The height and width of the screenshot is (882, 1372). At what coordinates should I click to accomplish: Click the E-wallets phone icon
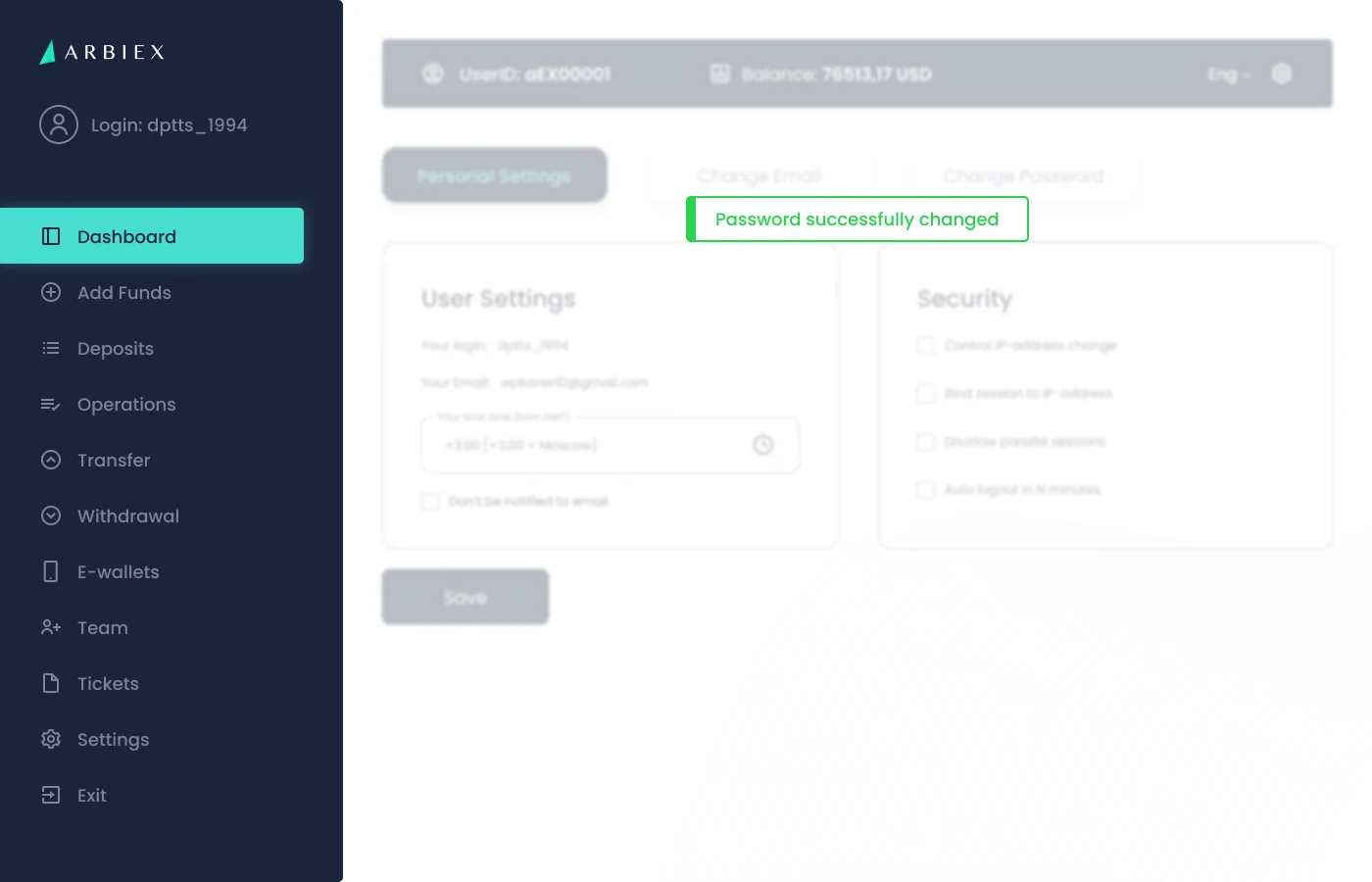51,571
